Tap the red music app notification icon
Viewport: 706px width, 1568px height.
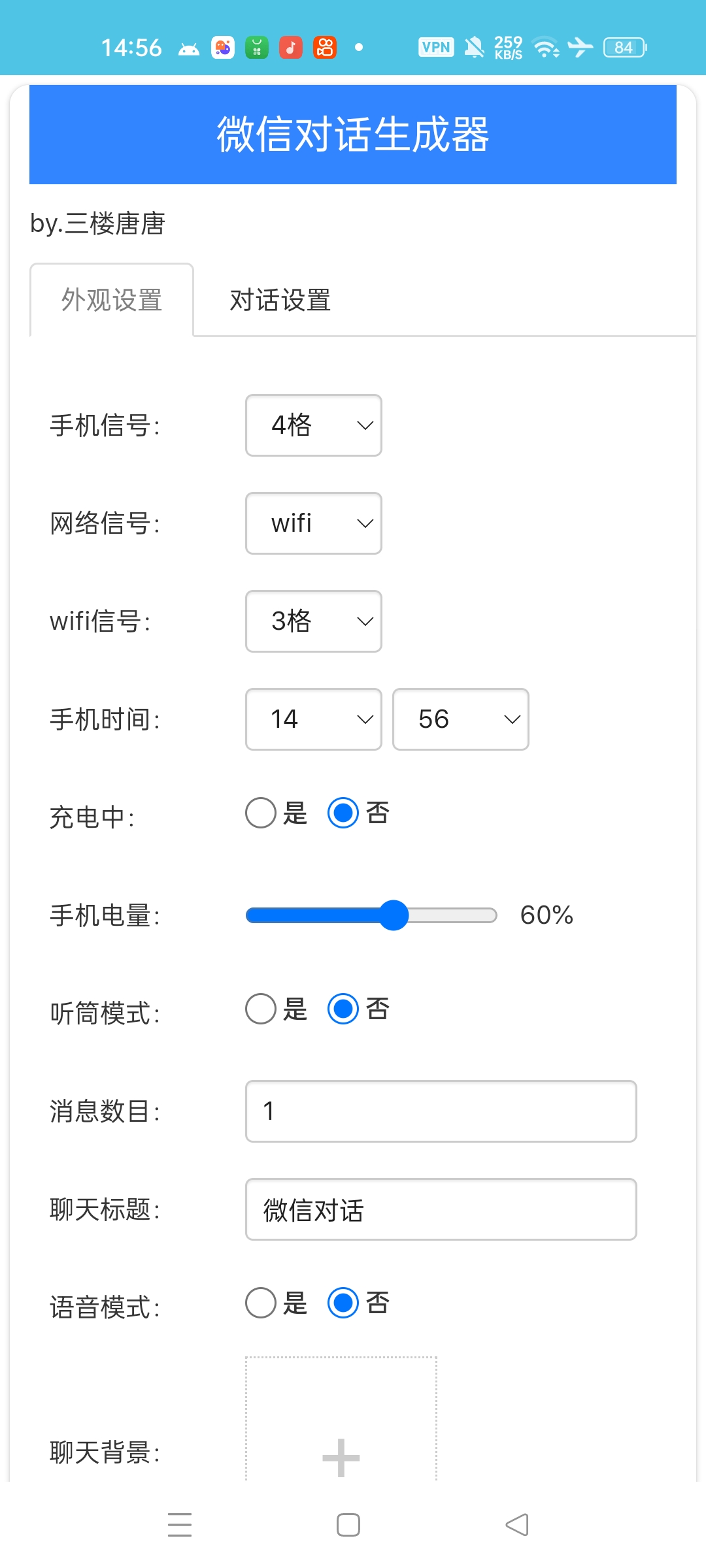(291, 47)
